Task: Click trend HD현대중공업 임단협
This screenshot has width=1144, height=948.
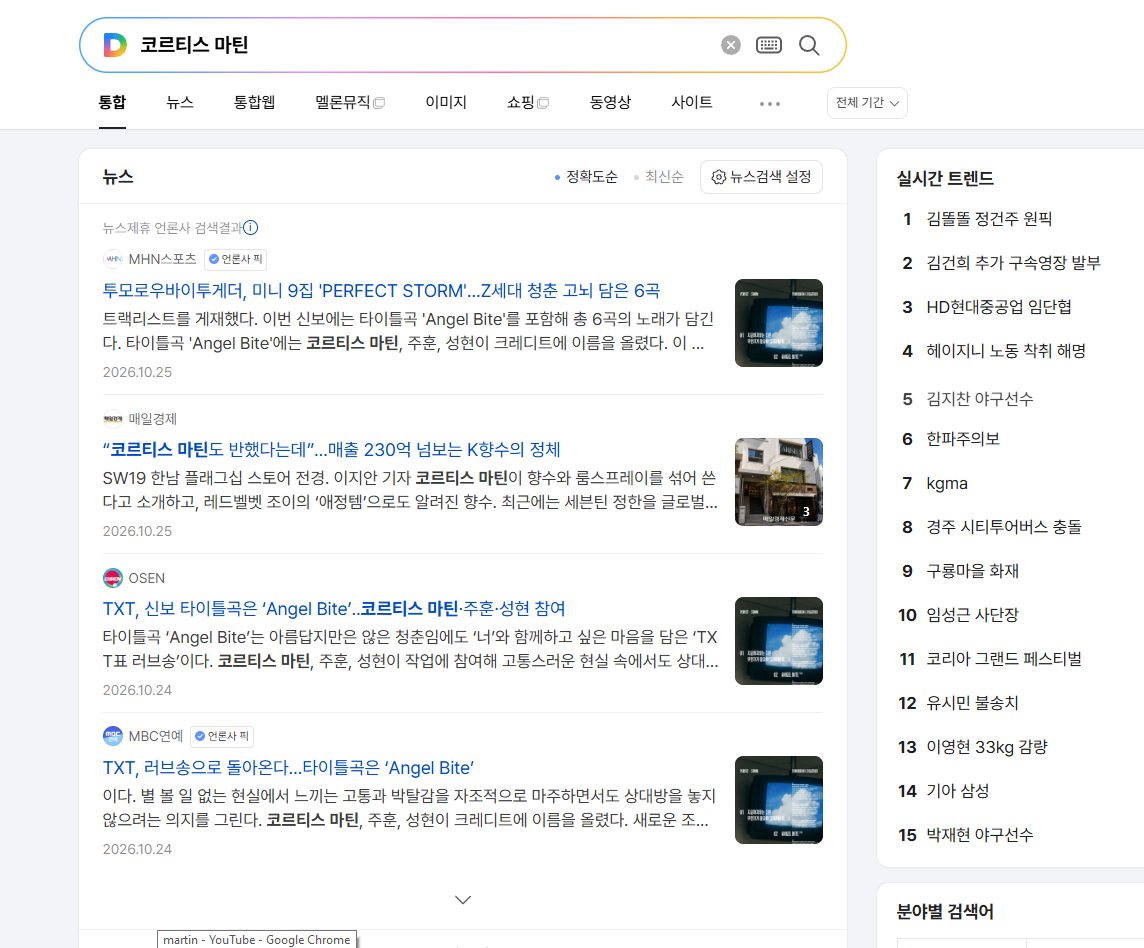Action: pos(998,307)
